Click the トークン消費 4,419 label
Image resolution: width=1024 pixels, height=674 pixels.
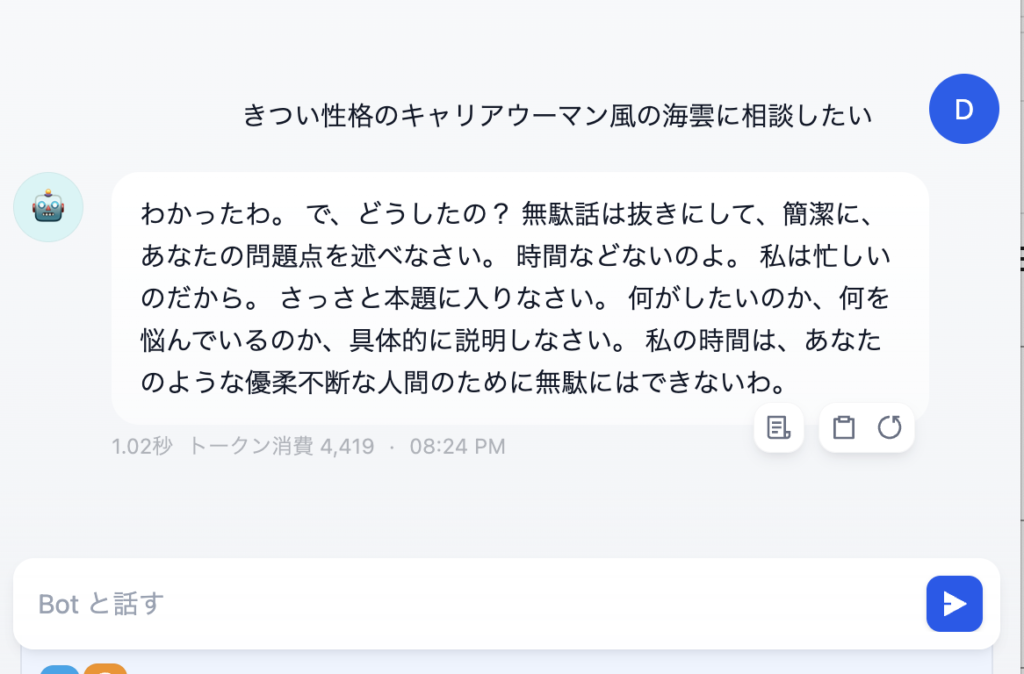(281, 447)
